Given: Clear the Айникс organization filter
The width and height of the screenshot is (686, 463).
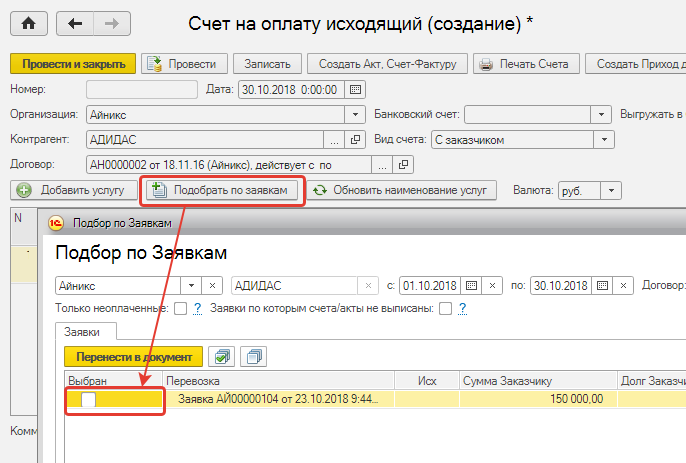Looking at the screenshot, I should [212, 286].
